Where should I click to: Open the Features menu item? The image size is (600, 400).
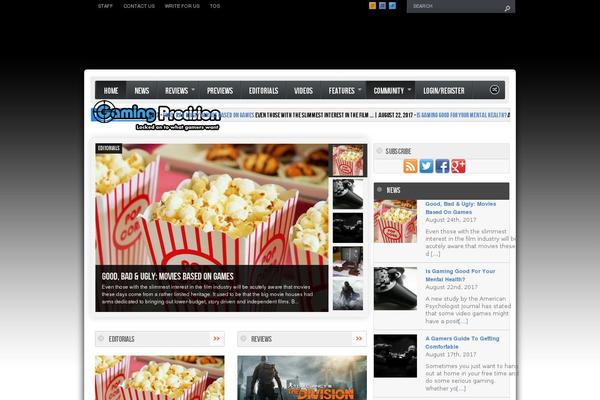[342, 91]
